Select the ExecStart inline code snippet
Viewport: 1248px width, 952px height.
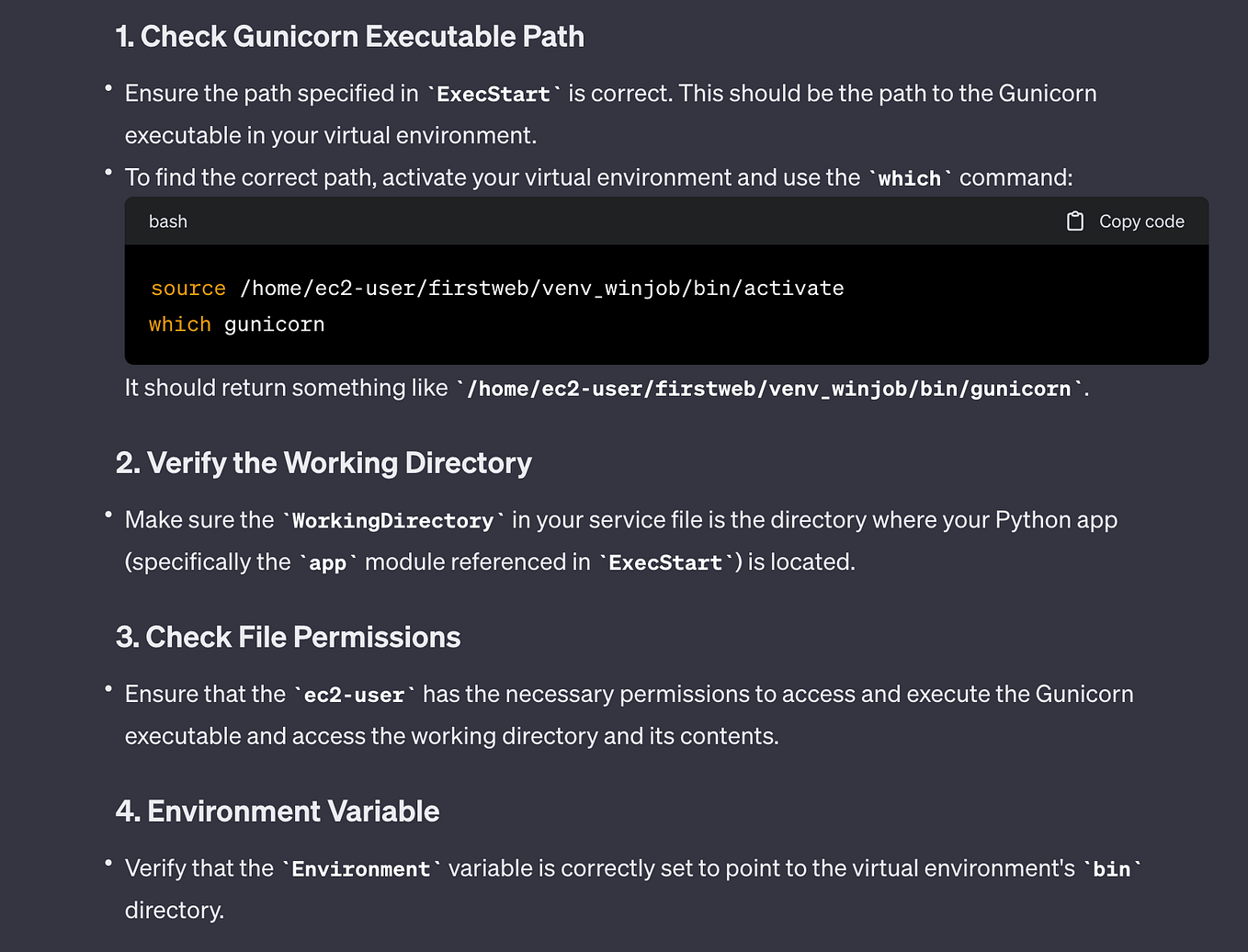click(493, 93)
